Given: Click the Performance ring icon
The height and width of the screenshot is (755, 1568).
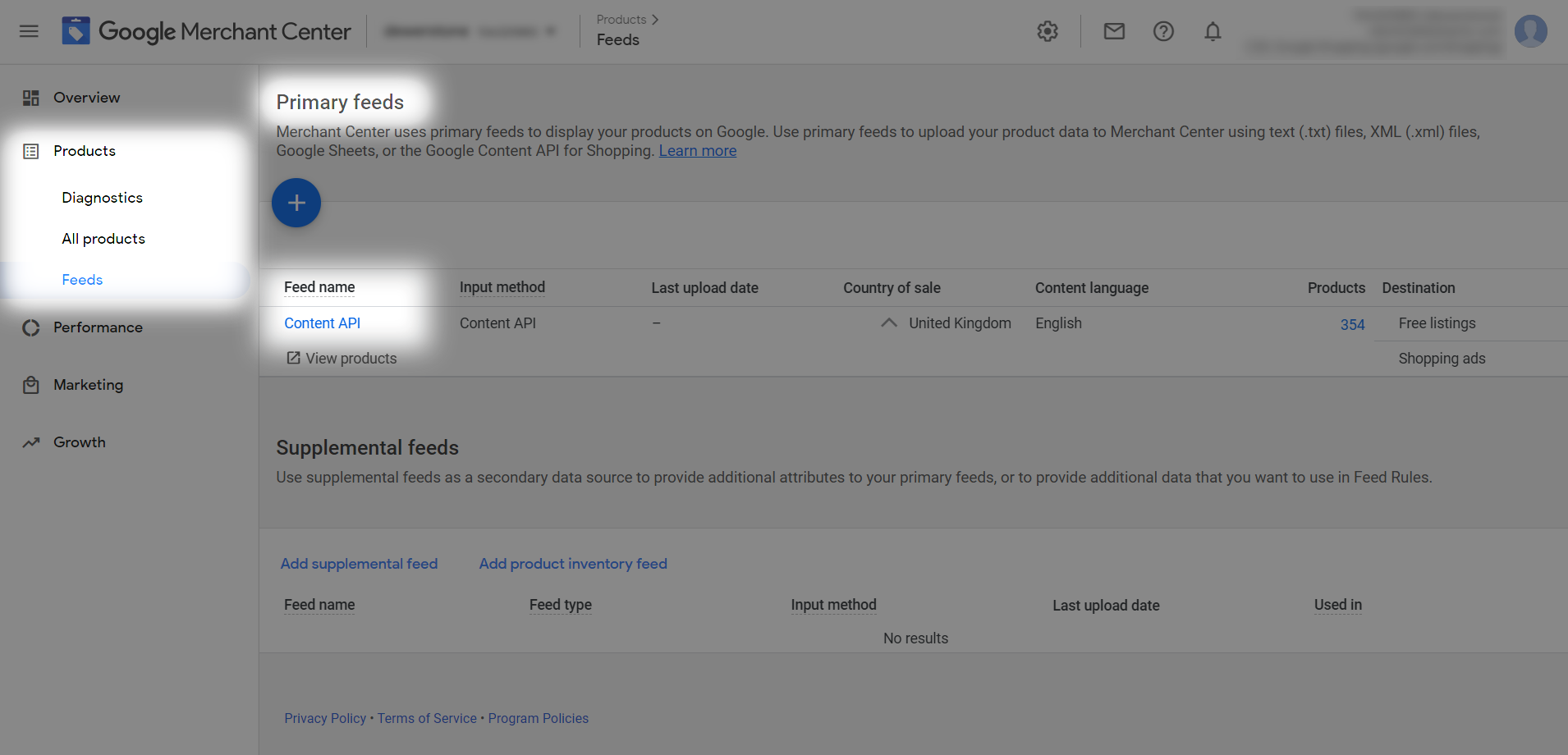Looking at the screenshot, I should (x=31, y=327).
